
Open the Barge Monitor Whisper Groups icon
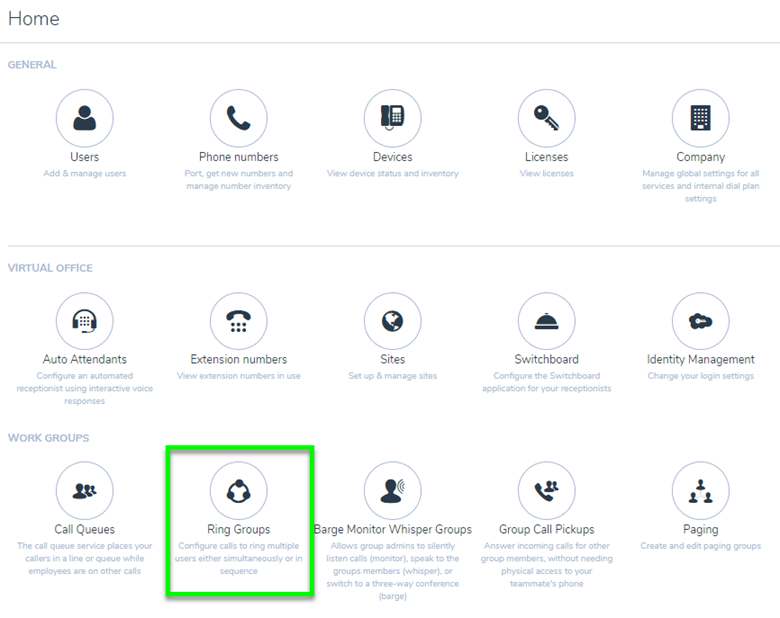(x=392, y=490)
